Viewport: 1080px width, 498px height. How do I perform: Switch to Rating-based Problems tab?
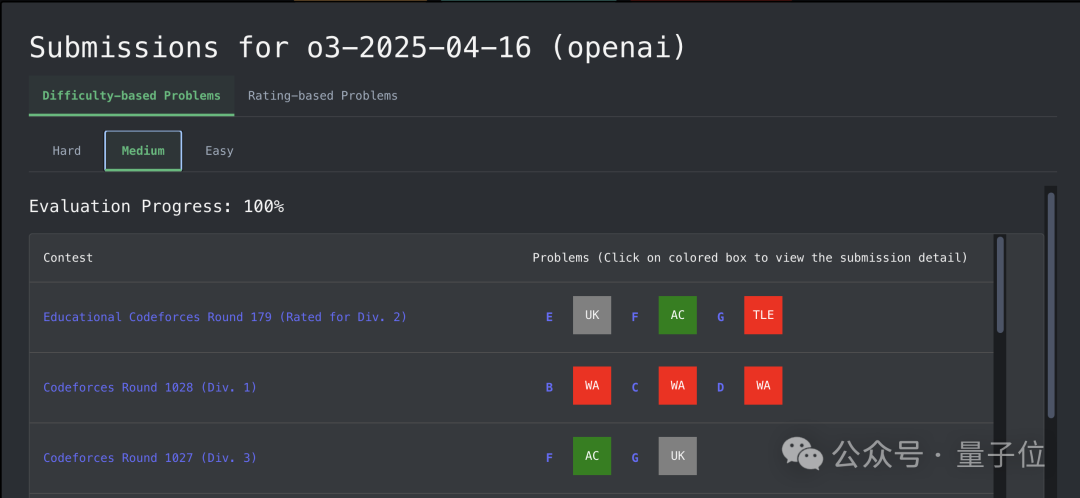point(322,96)
